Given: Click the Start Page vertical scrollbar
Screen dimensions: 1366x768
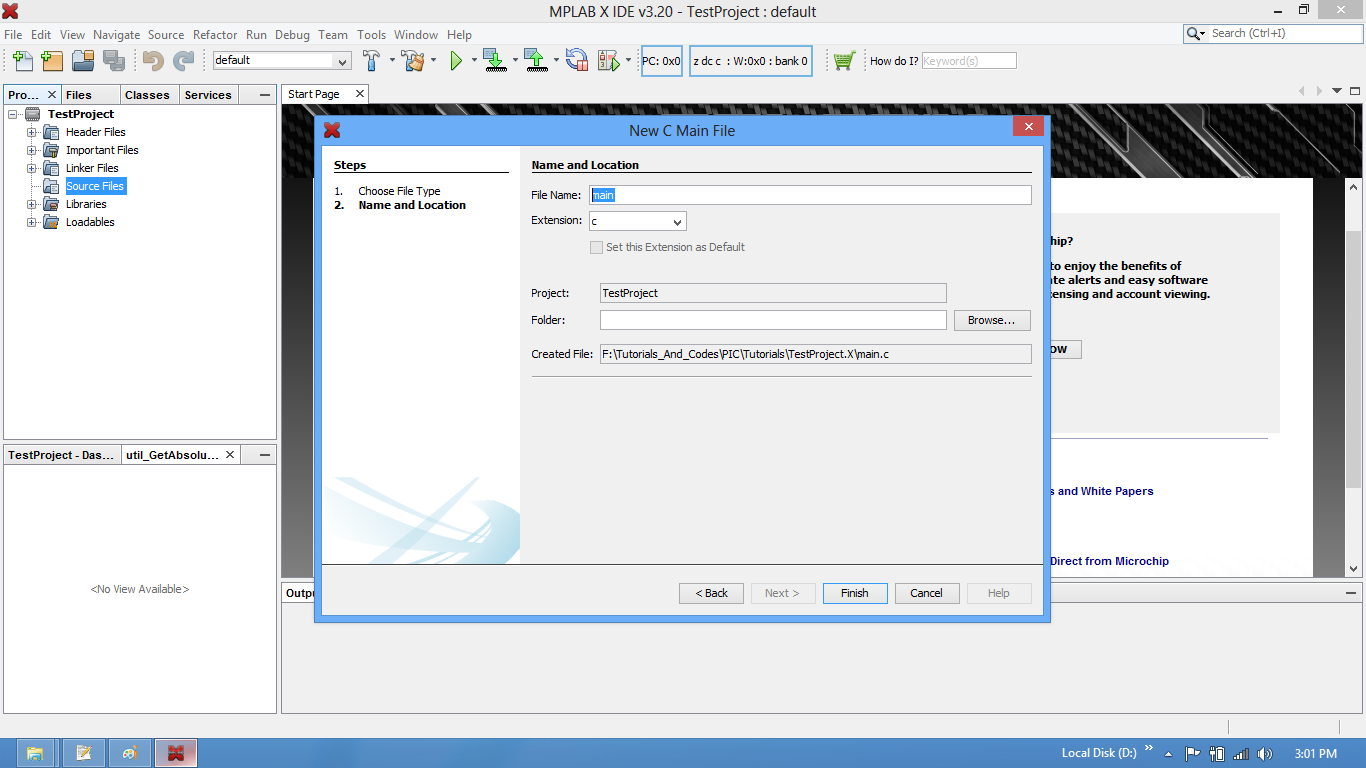Looking at the screenshot, I should [1353, 377].
